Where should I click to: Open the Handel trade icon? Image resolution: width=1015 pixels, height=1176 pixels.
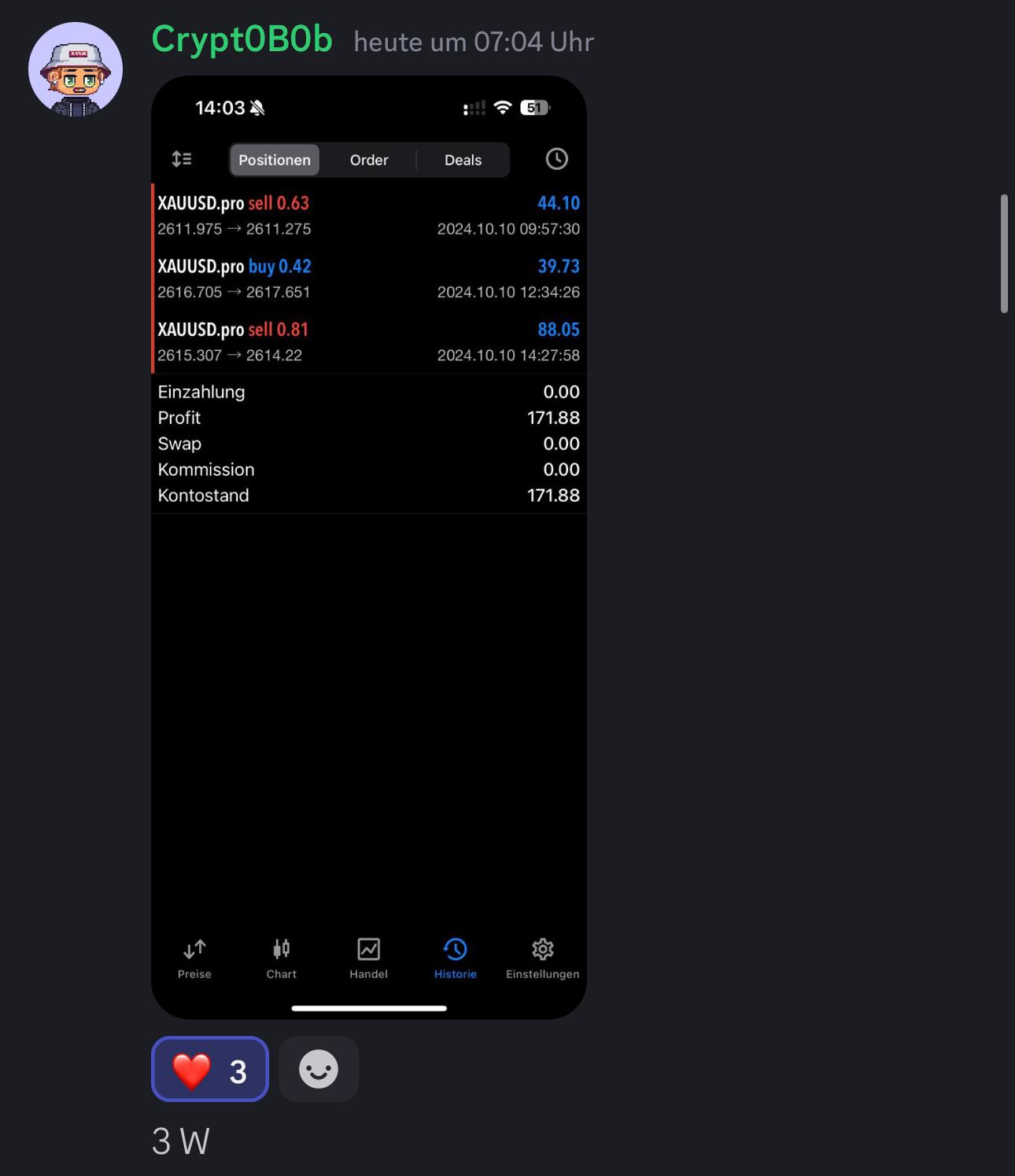pyautogui.click(x=368, y=949)
